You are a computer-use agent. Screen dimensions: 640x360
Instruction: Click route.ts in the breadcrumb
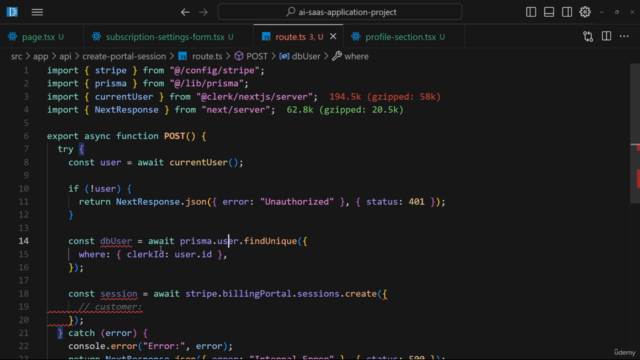point(207,56)
